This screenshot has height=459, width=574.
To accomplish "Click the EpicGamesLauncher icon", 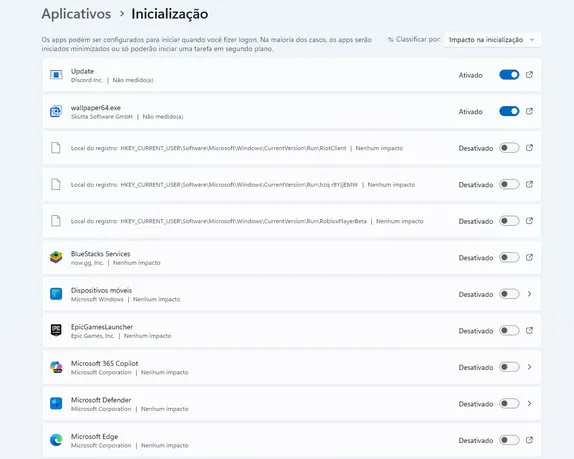I will (56, 331).
